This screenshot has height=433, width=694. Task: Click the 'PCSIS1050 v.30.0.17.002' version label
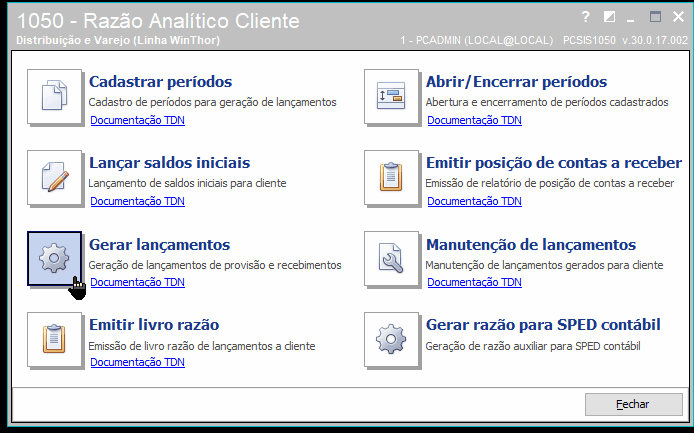pos(625,40)
